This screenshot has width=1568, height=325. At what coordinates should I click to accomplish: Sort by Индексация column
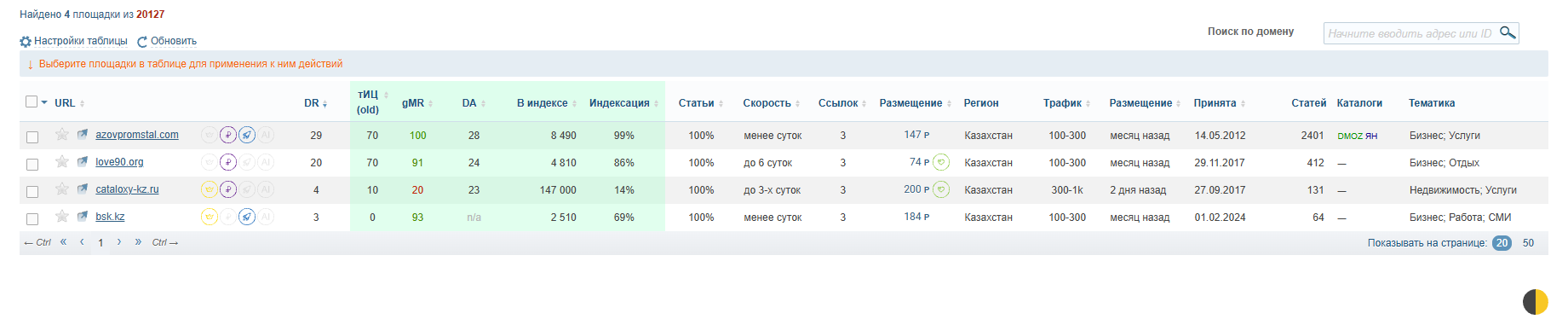tap(624, 103)
